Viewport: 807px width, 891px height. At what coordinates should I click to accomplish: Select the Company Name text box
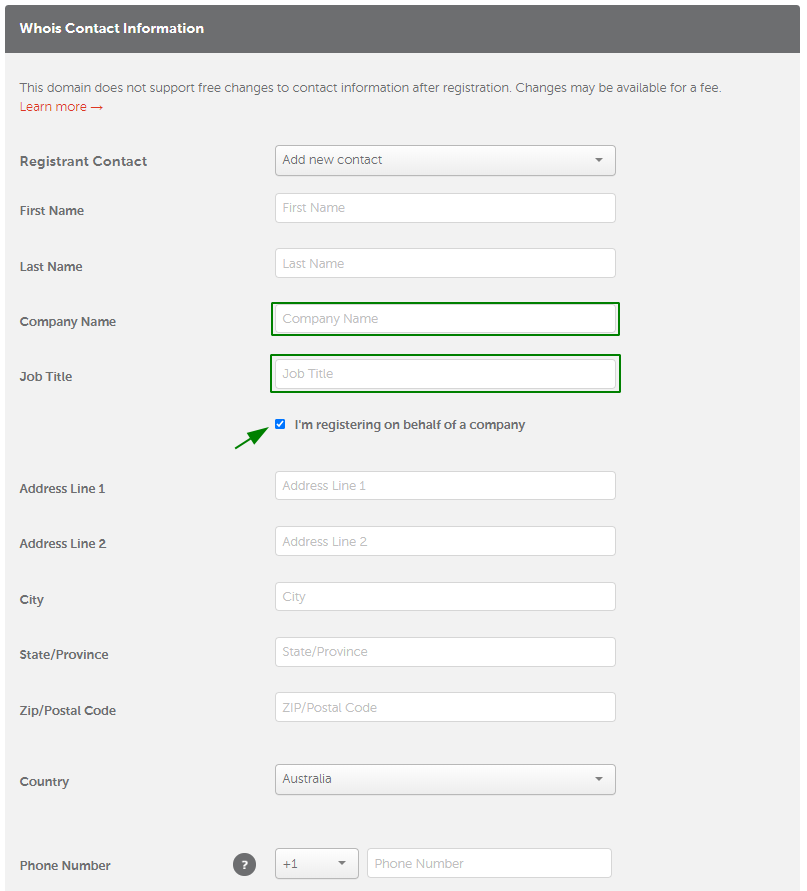coord(445,319)
